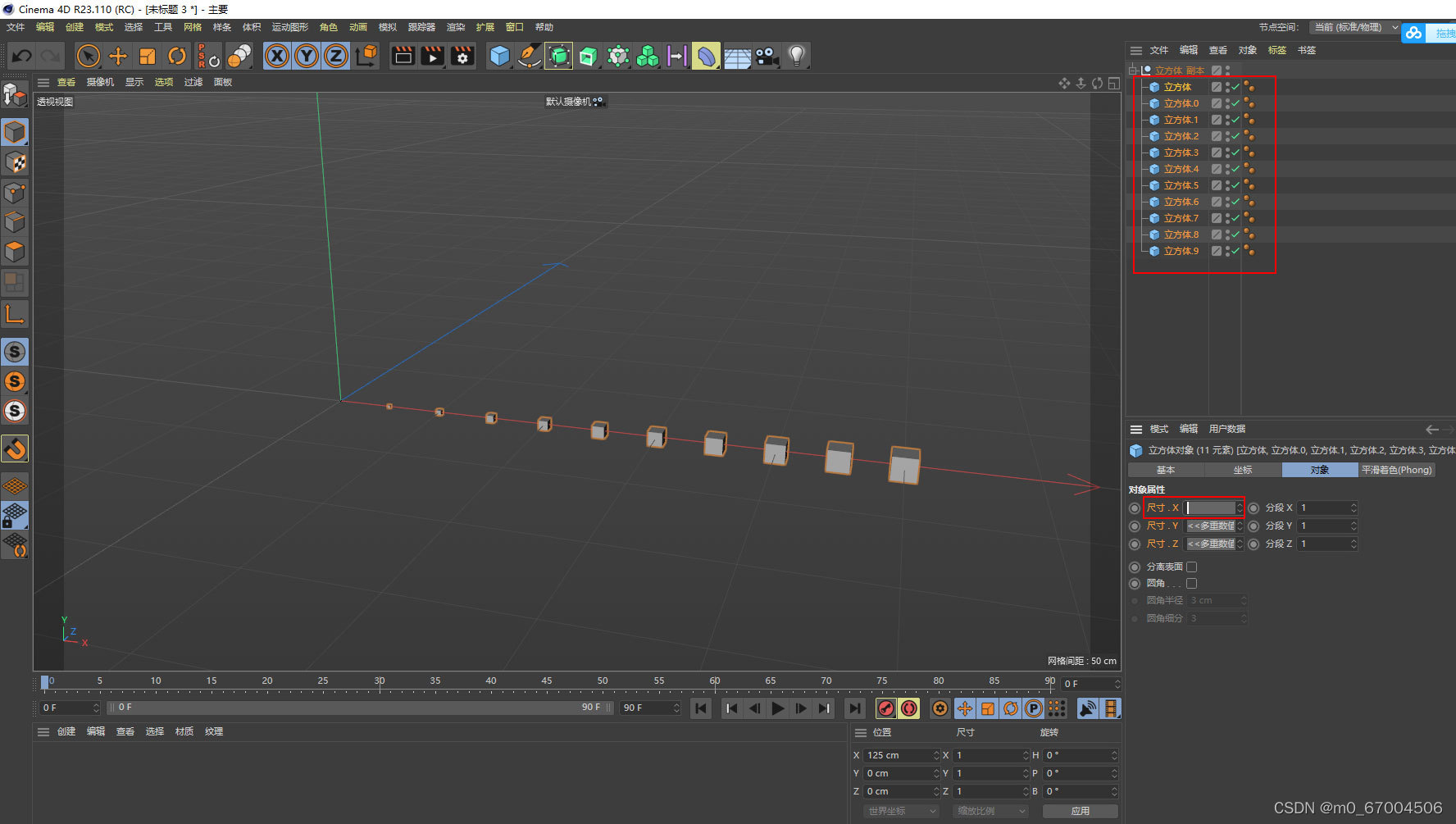Add a camera object

point(767,56)
